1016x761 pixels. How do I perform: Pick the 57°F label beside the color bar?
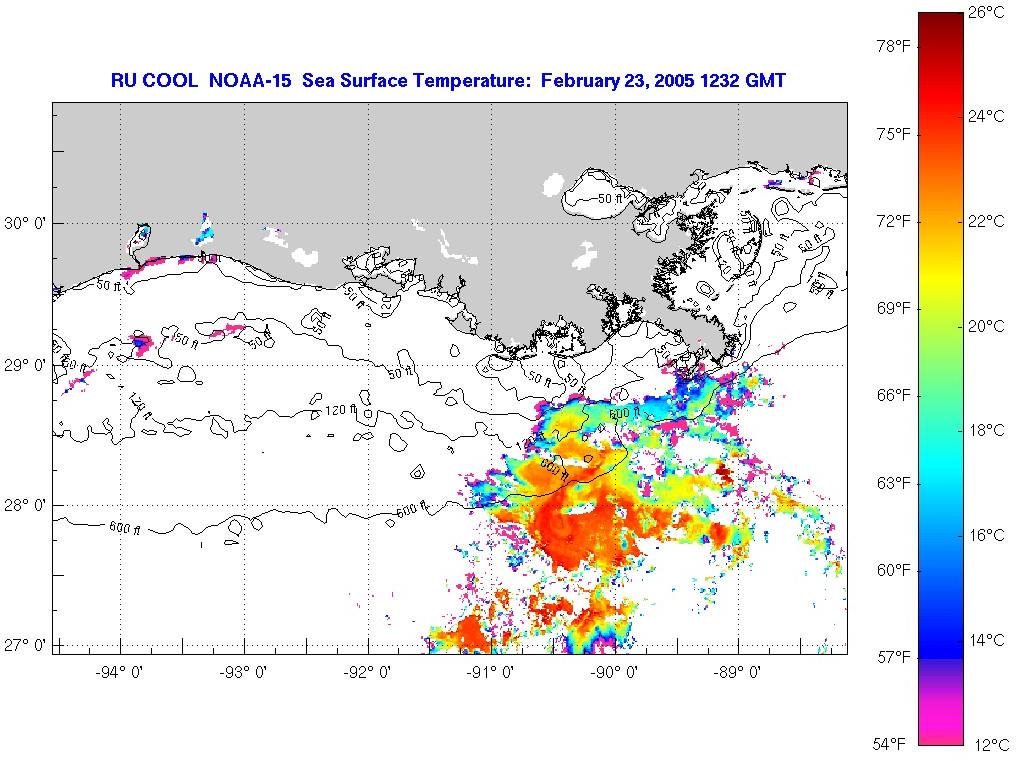click(x=893, y=657)
